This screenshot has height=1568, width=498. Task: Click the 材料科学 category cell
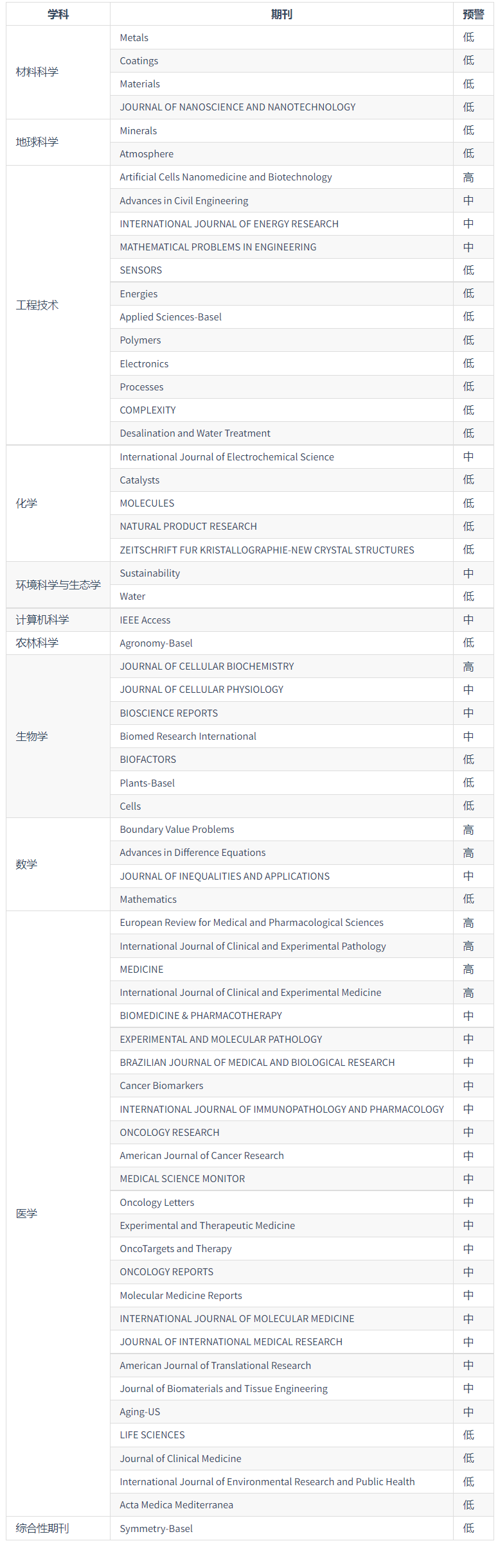(37, 72)
